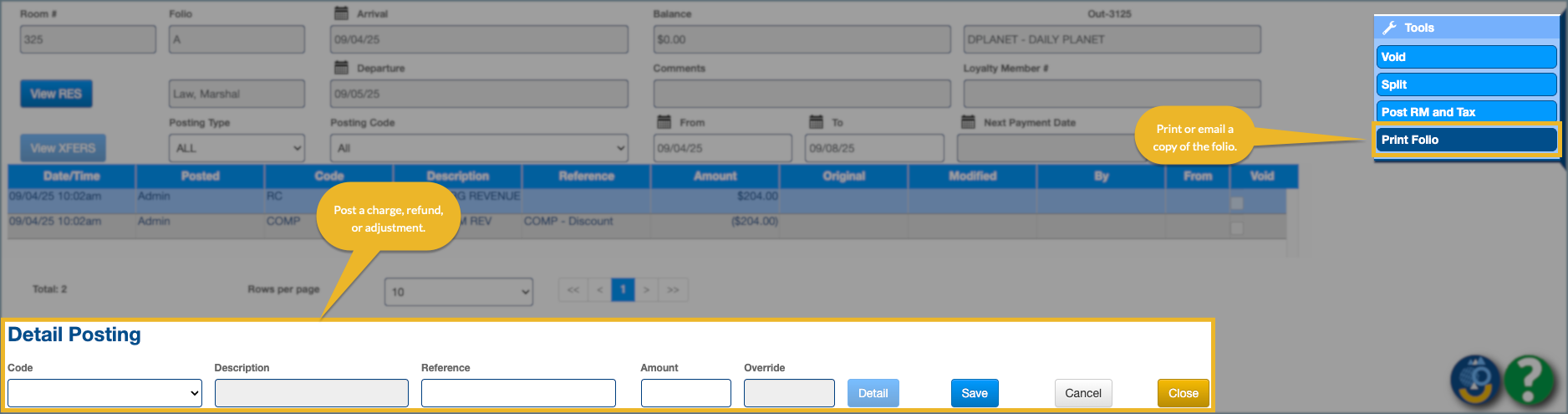Open the Posting Code dropdown
This screenshot has width=1568, height=414.
[479, 148]
